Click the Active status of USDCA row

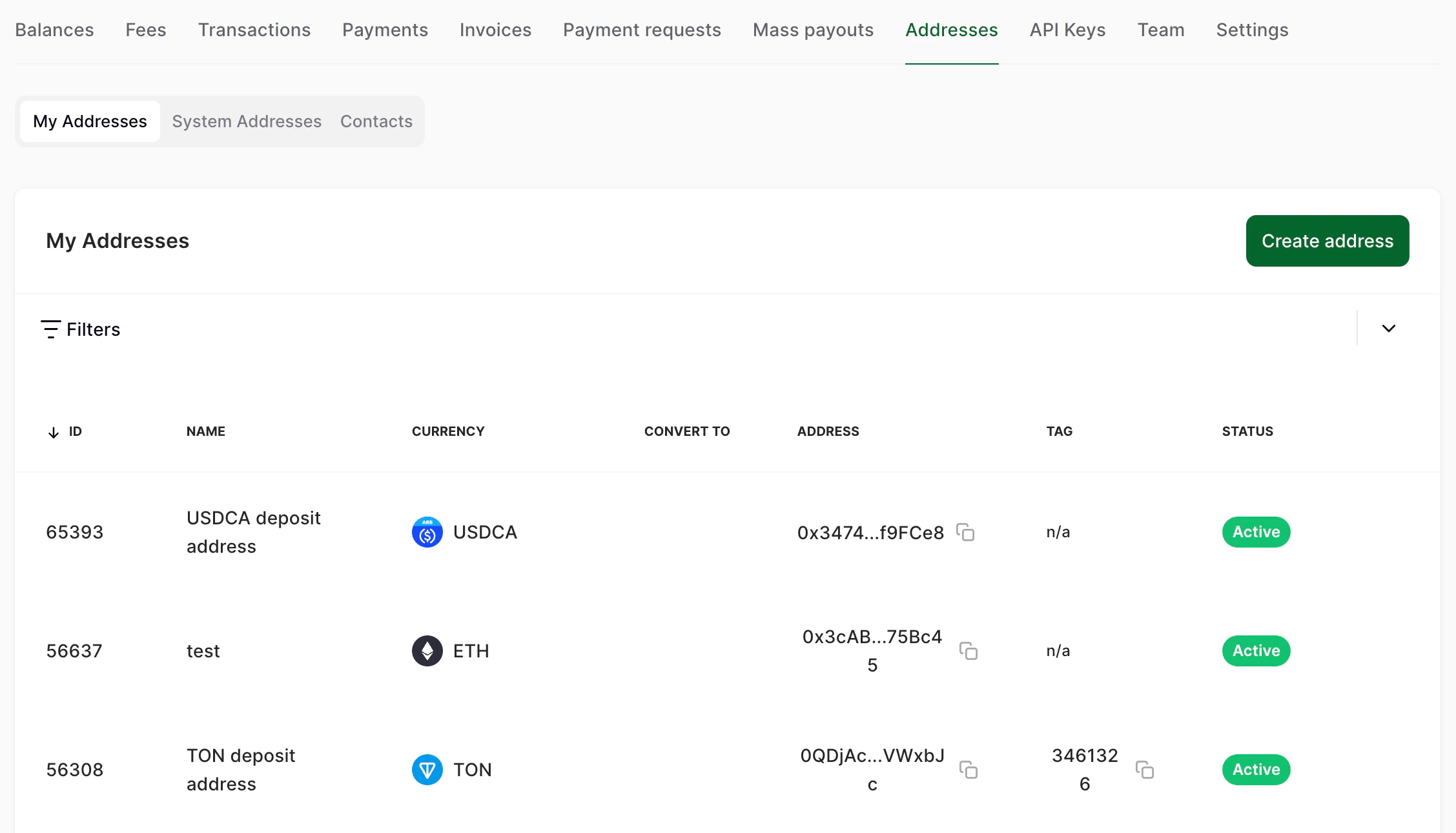tap(1256, 532)
